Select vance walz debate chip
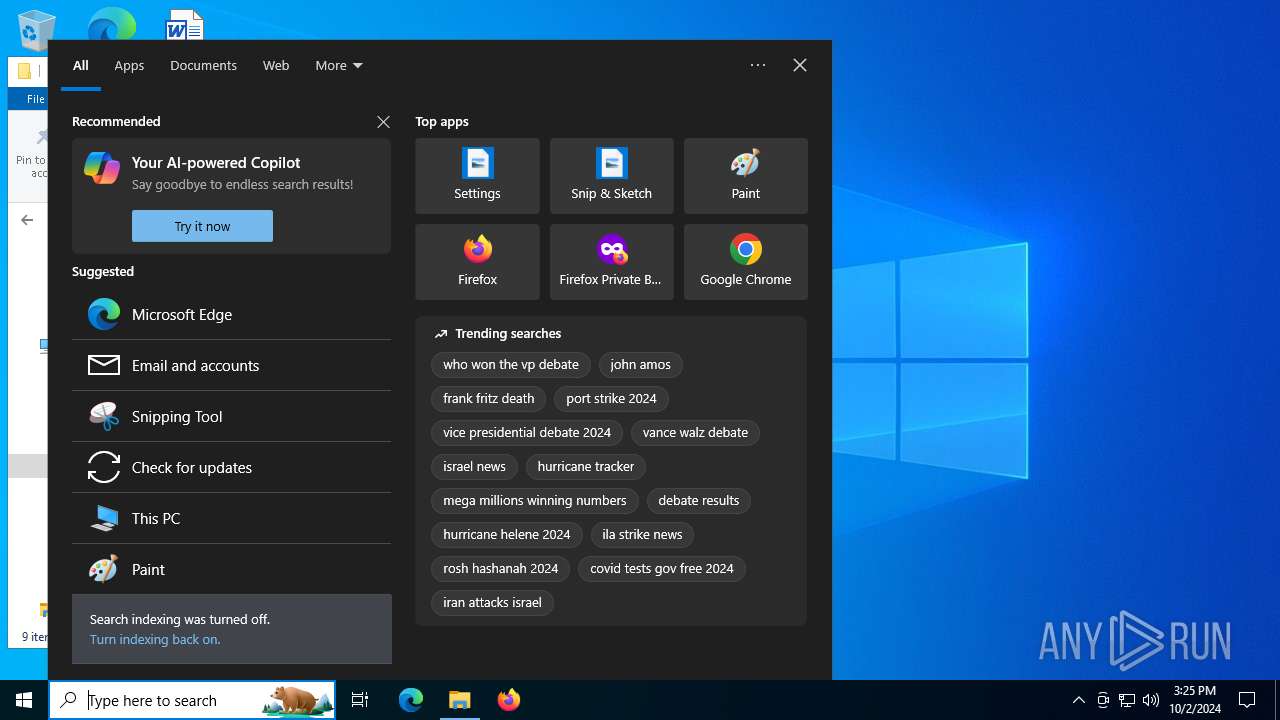The width and height of the screenshot is (1280, 720). coord(695,433)
